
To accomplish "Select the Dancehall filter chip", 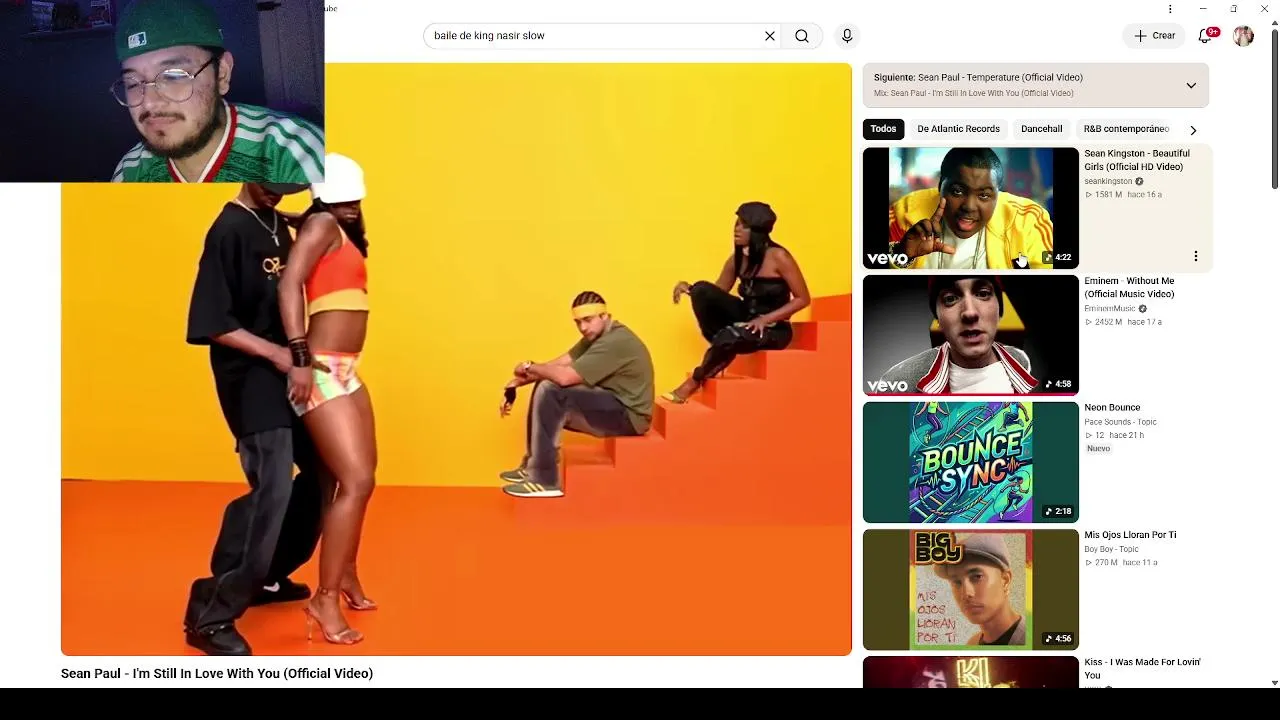I will [1041, 129].
